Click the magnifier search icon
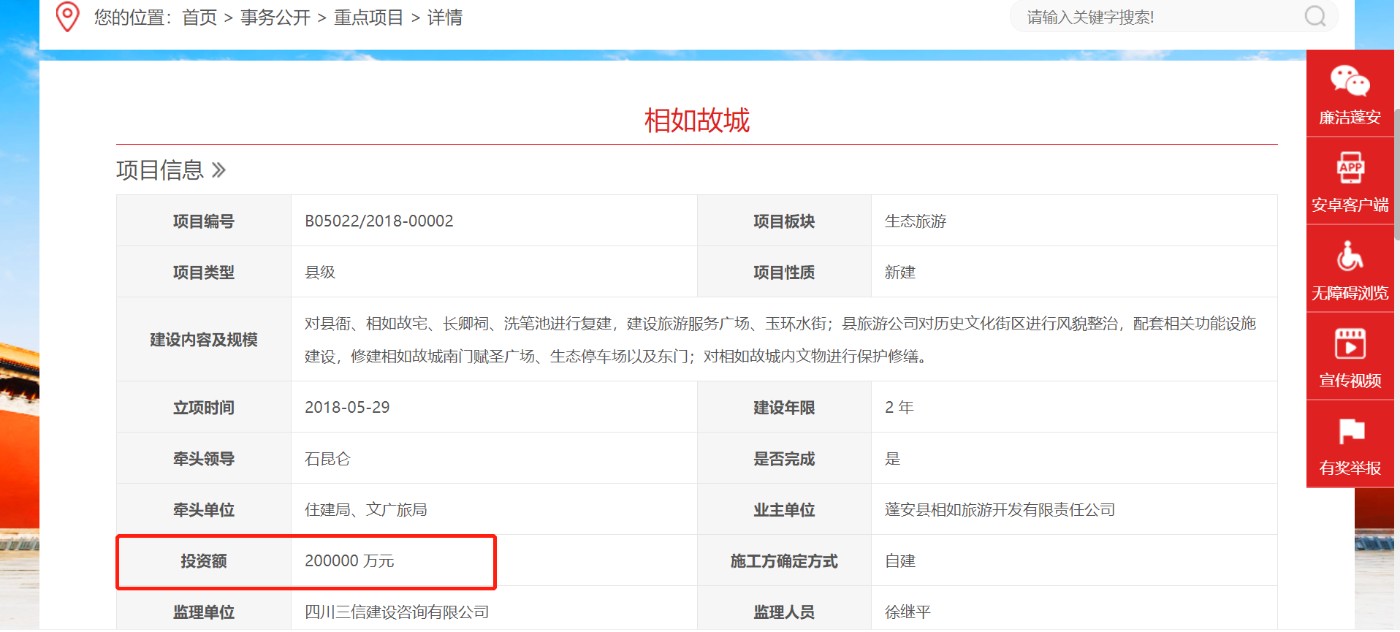1400x632 pixels. coord(1315,17)
